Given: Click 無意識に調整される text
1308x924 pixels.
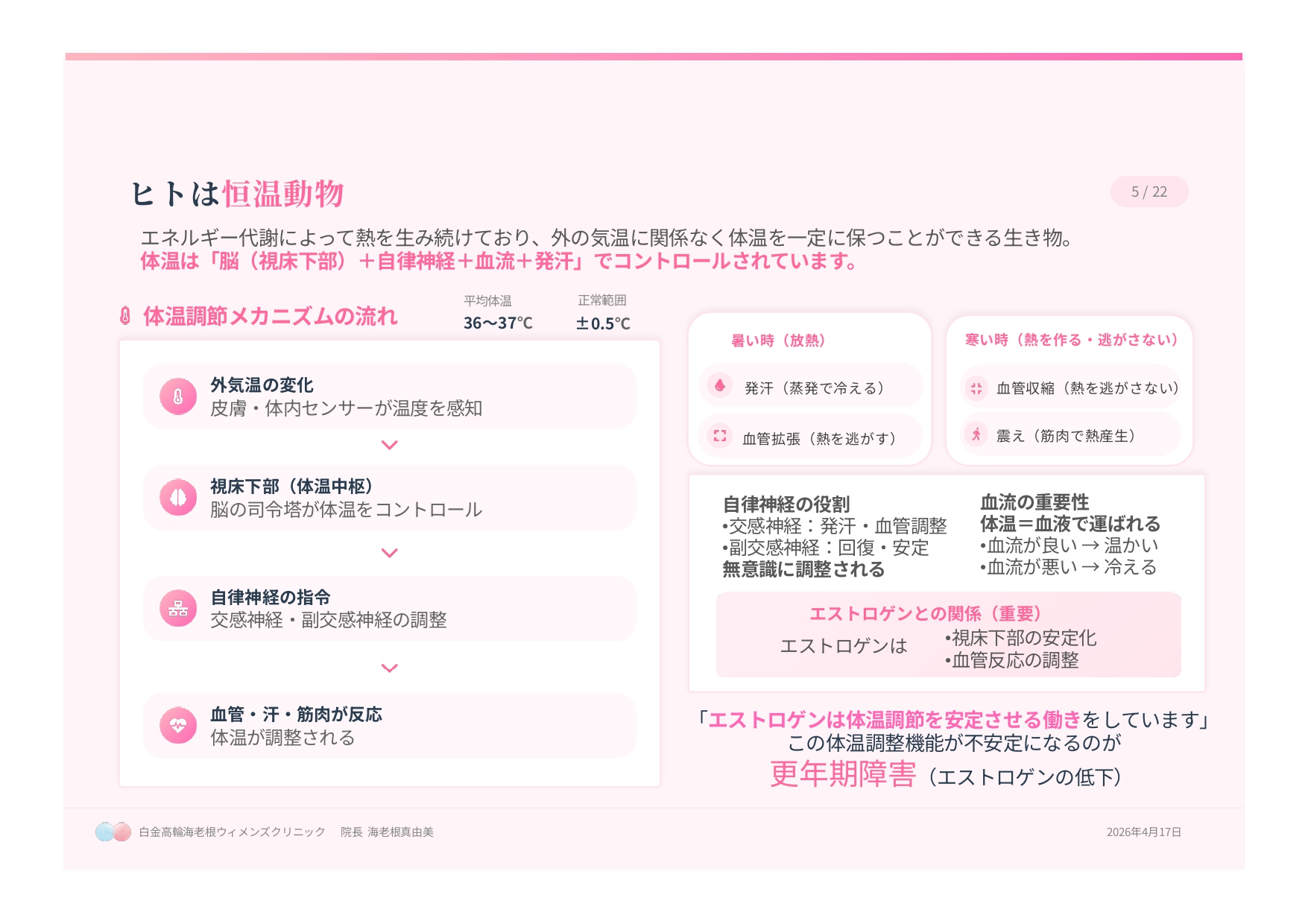Looking at the screenshot, I should pyautogui.click(x=803, y=569).
